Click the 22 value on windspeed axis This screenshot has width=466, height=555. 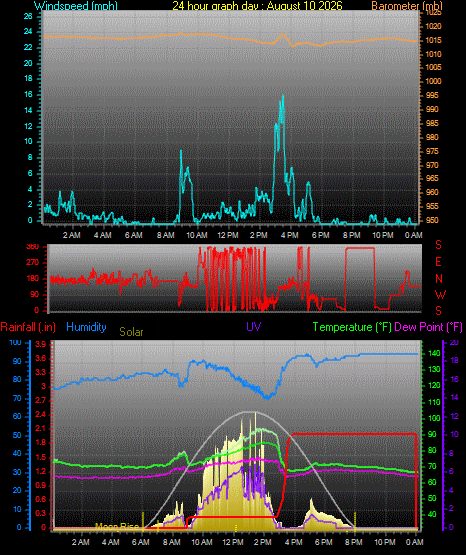coord(28,47)
